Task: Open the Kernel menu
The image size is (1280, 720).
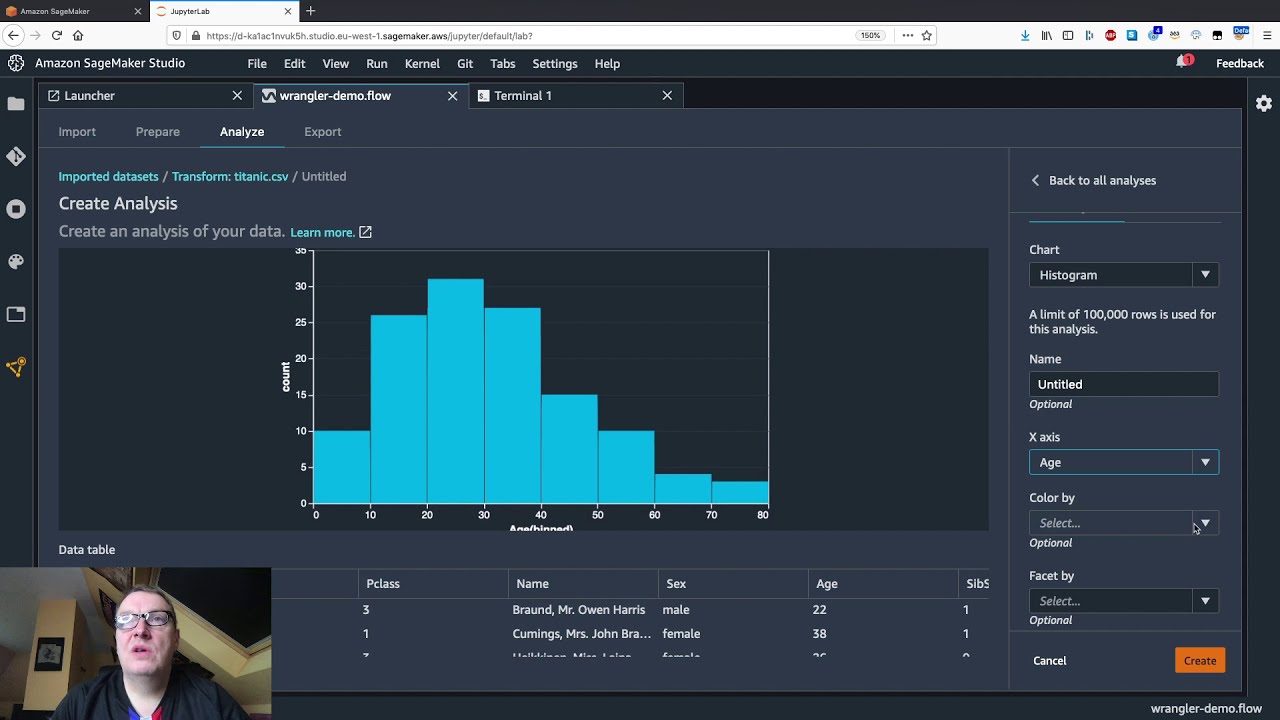Action: 422,64
